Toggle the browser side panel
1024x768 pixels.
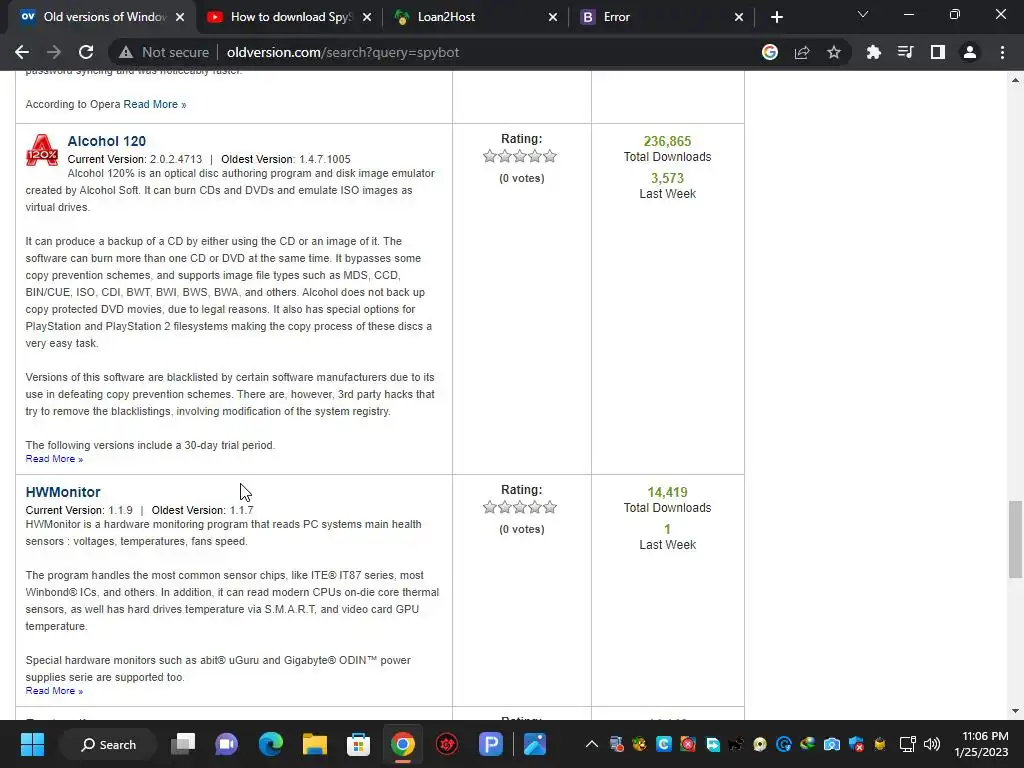coord(938,52)
